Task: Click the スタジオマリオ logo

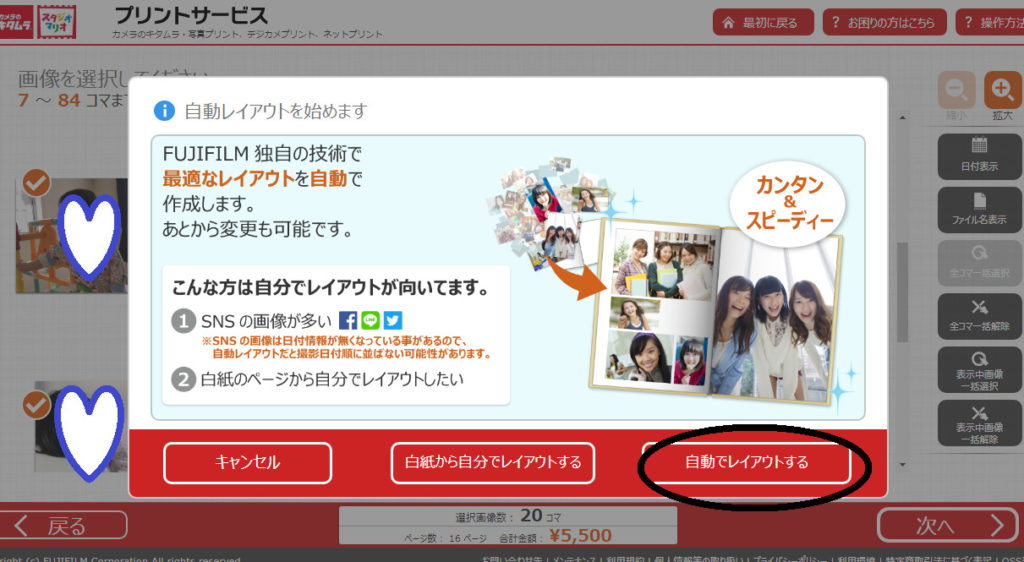Action: point(57,22)
